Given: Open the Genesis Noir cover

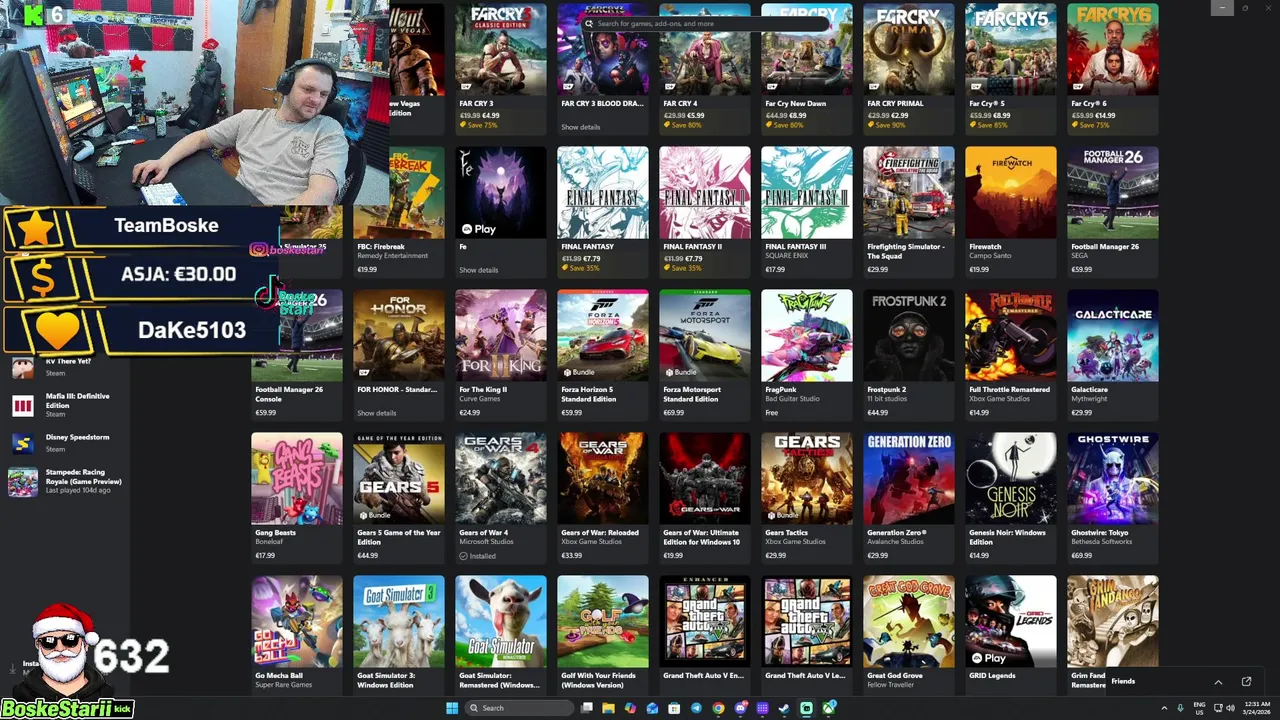Looking at the screenshot, I should (x=1011, y=478).
